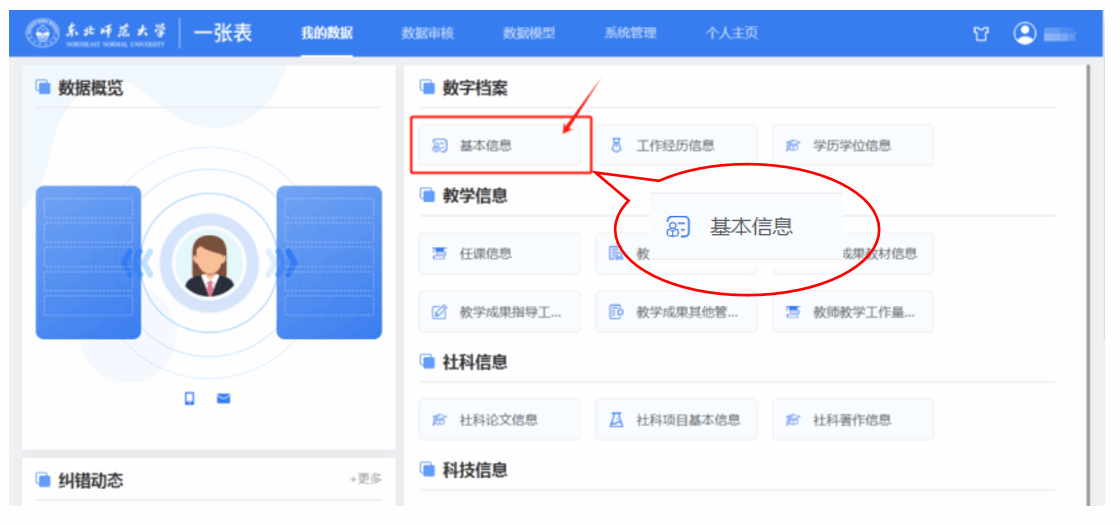Viewport: 1120px width, 526px height.
Task: Switch to the 数据模型 tab
Action: [x=528, y=33]
